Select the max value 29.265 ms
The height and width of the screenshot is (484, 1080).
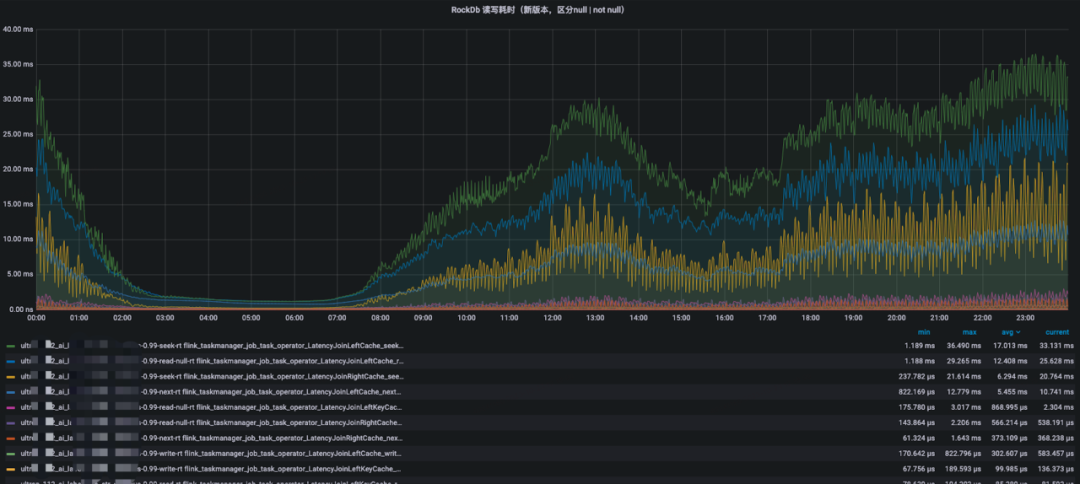(964, 360)
